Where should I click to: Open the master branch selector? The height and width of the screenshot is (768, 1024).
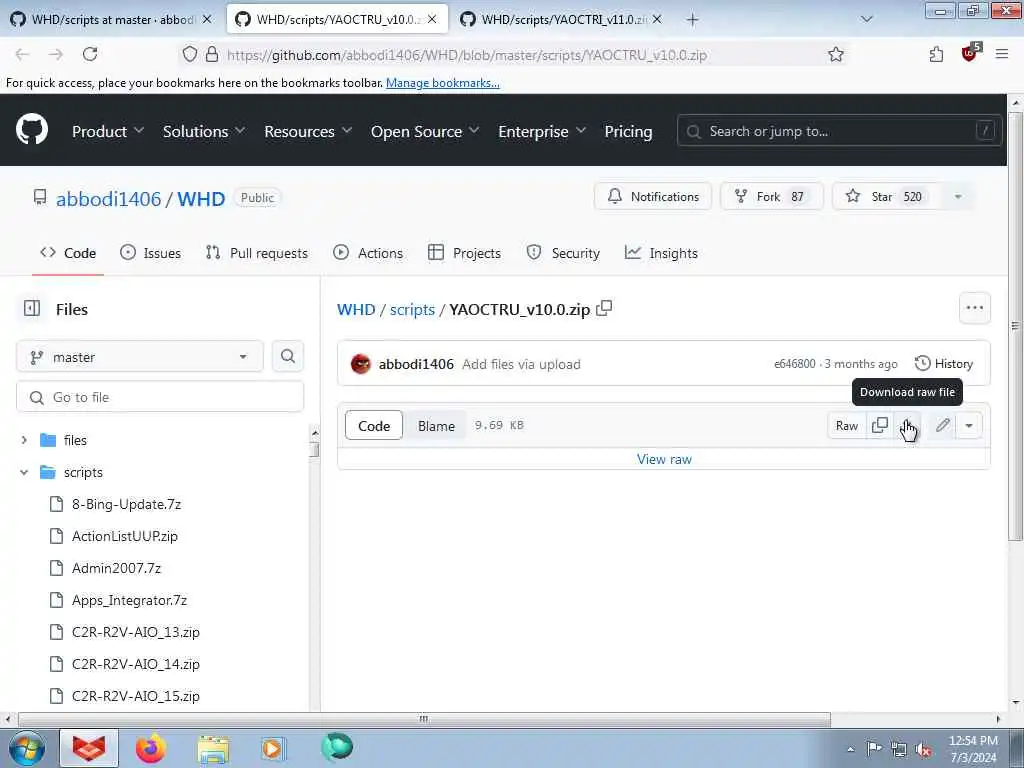(x=140, y=357)
